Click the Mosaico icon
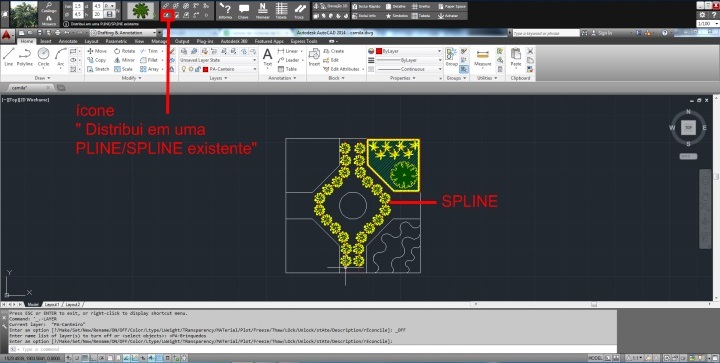This screenshot has height=363, width=720. pos(49,20)
